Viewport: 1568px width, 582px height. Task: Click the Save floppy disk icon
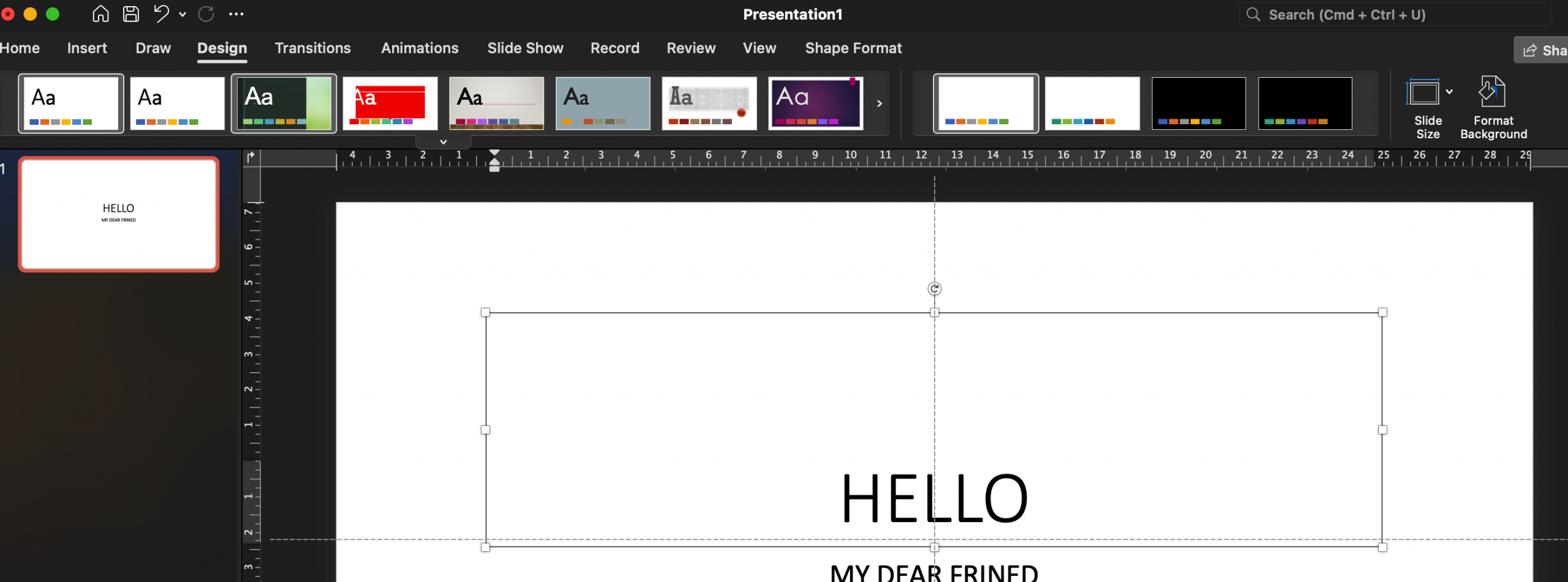coord(131,13)
